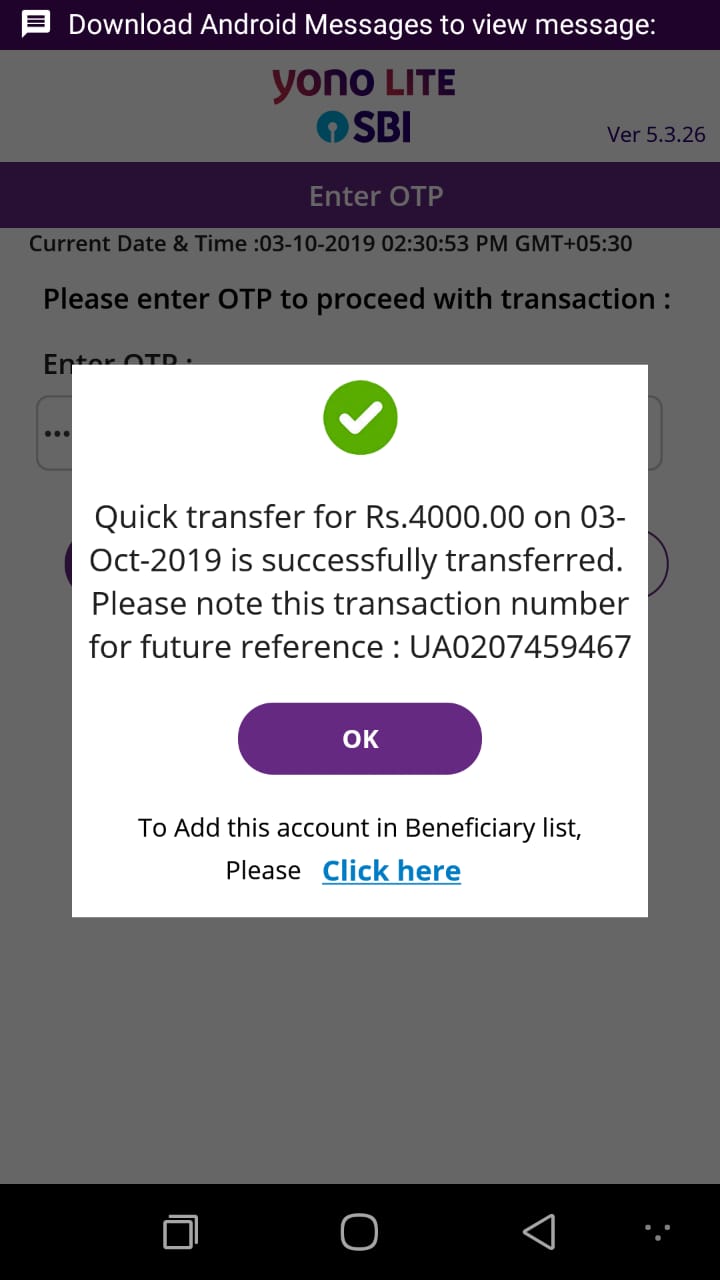
Task: Tap the Android home circle button
Action: [x=359, y=1231]
